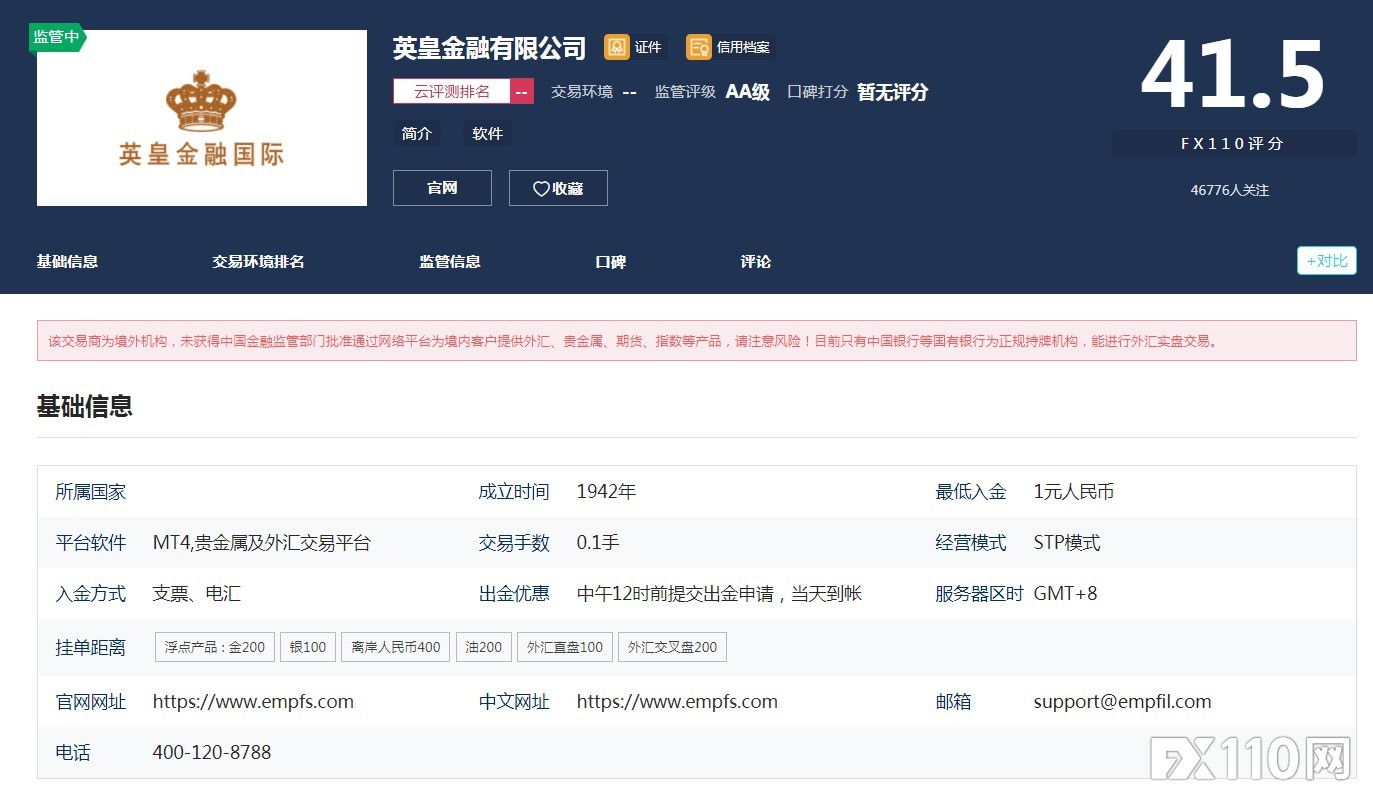This screenshot has height=795, width=1373.
Task: Open the 简介 tag
Action: click(417, 133)
